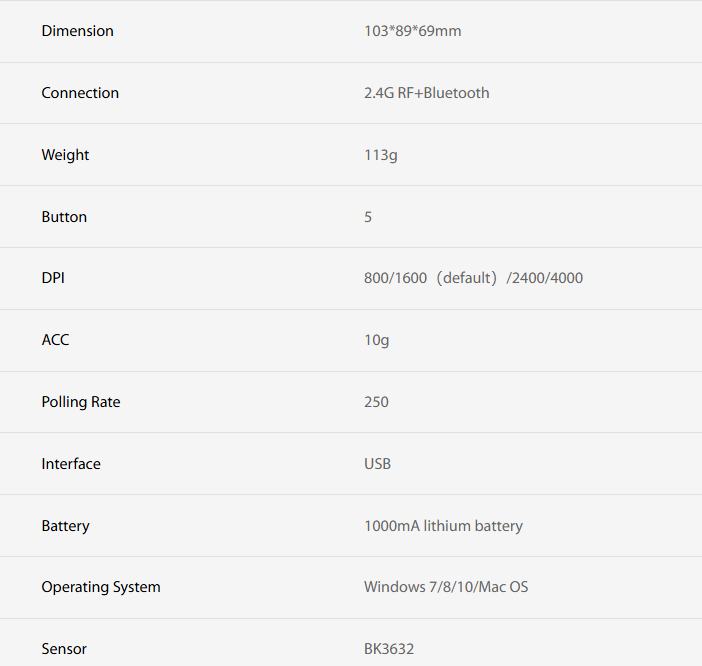Select the 250 polling rate value
This screenshot has width=702, height=666.
376,402
